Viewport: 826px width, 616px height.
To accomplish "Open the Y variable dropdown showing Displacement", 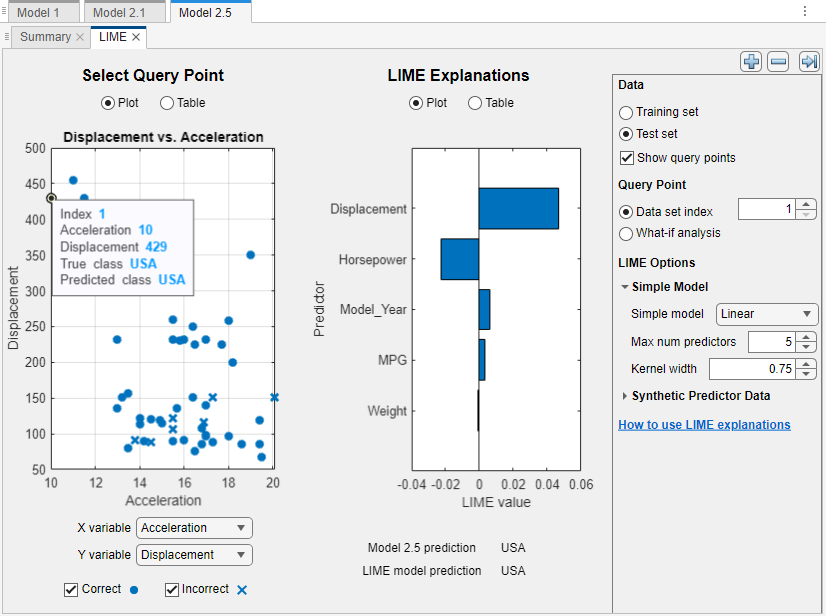I will 194,555.
